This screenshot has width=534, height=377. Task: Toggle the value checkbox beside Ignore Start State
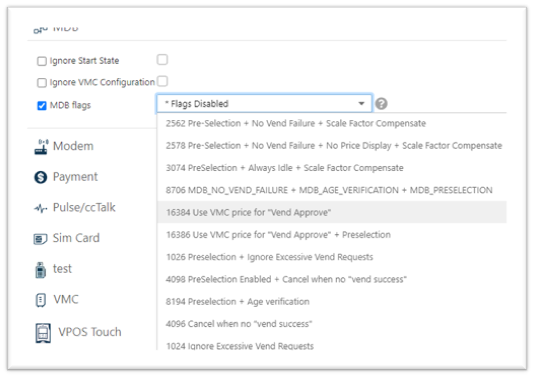(162, 60)
